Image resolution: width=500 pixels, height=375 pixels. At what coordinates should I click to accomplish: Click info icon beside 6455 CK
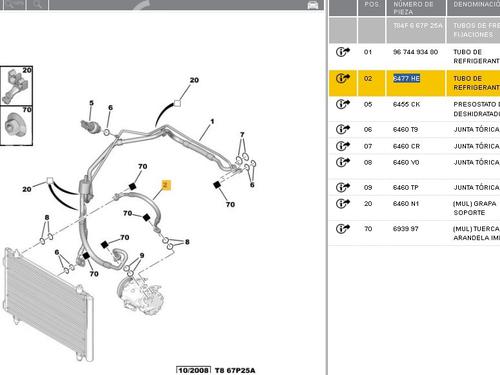click(343, 104)
